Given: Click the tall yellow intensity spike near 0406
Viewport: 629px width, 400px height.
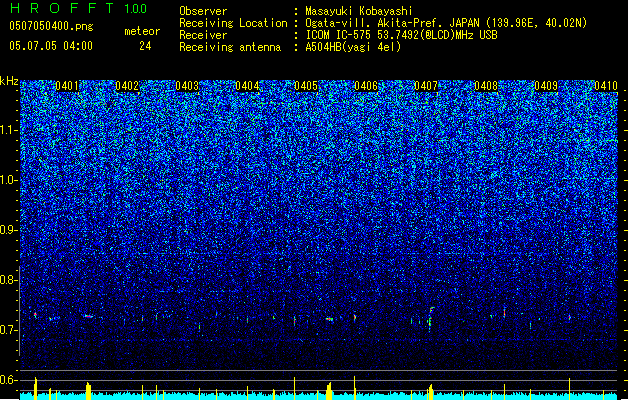Looking at the screenshot, I should [355, 387].
